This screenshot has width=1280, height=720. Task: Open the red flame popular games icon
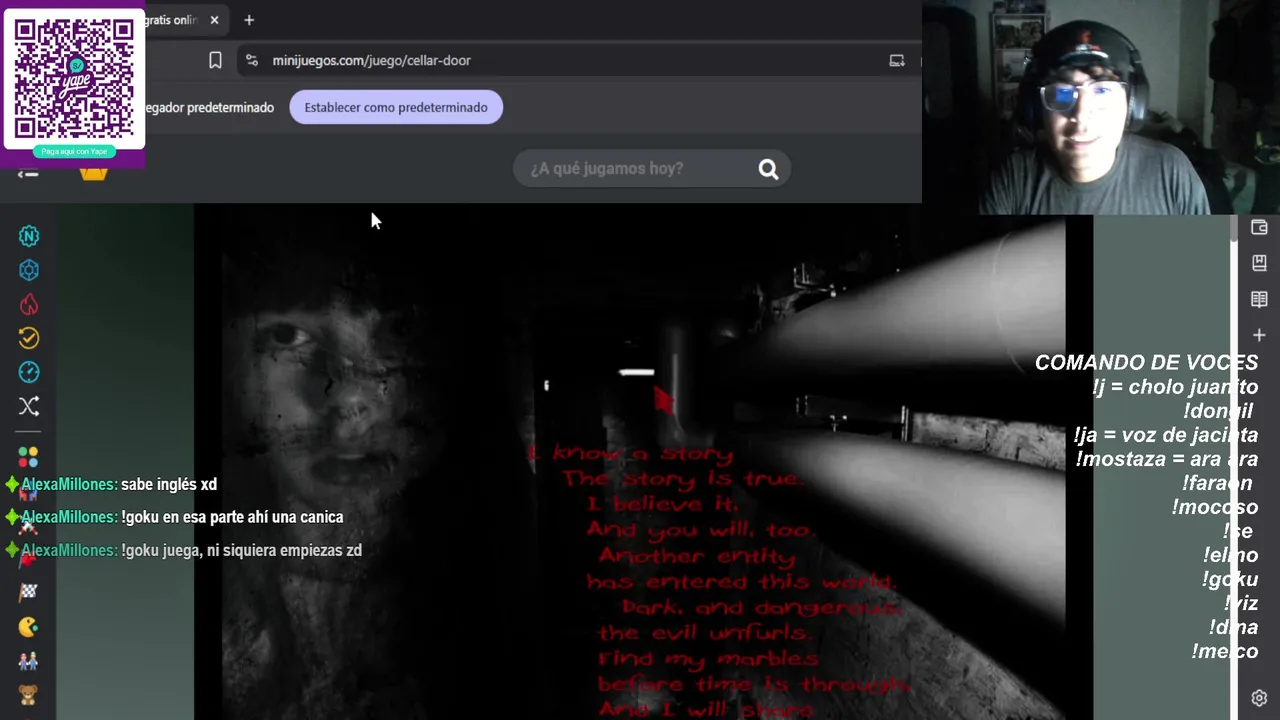point(29,304)
